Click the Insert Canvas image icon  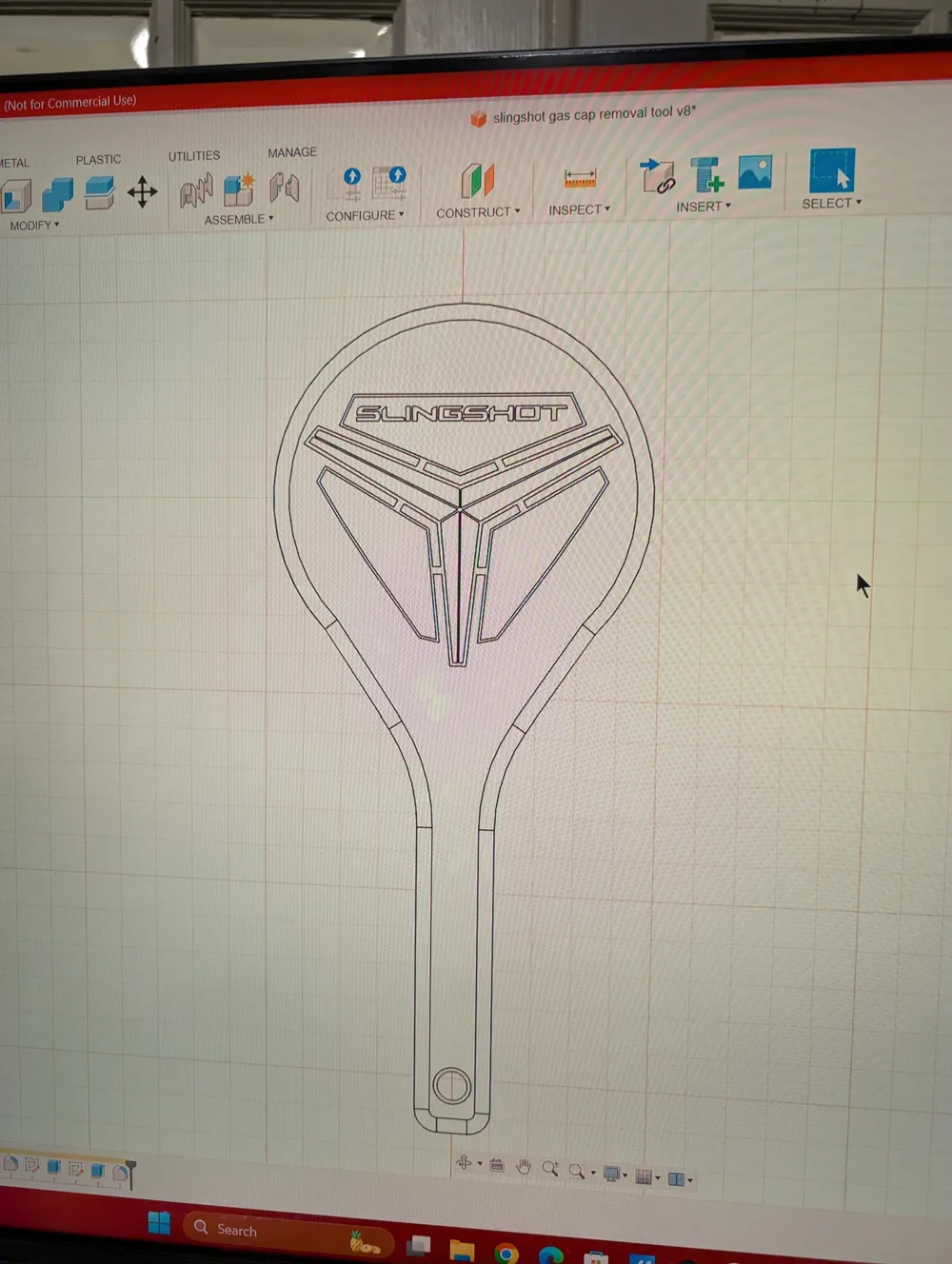point(755,171)
